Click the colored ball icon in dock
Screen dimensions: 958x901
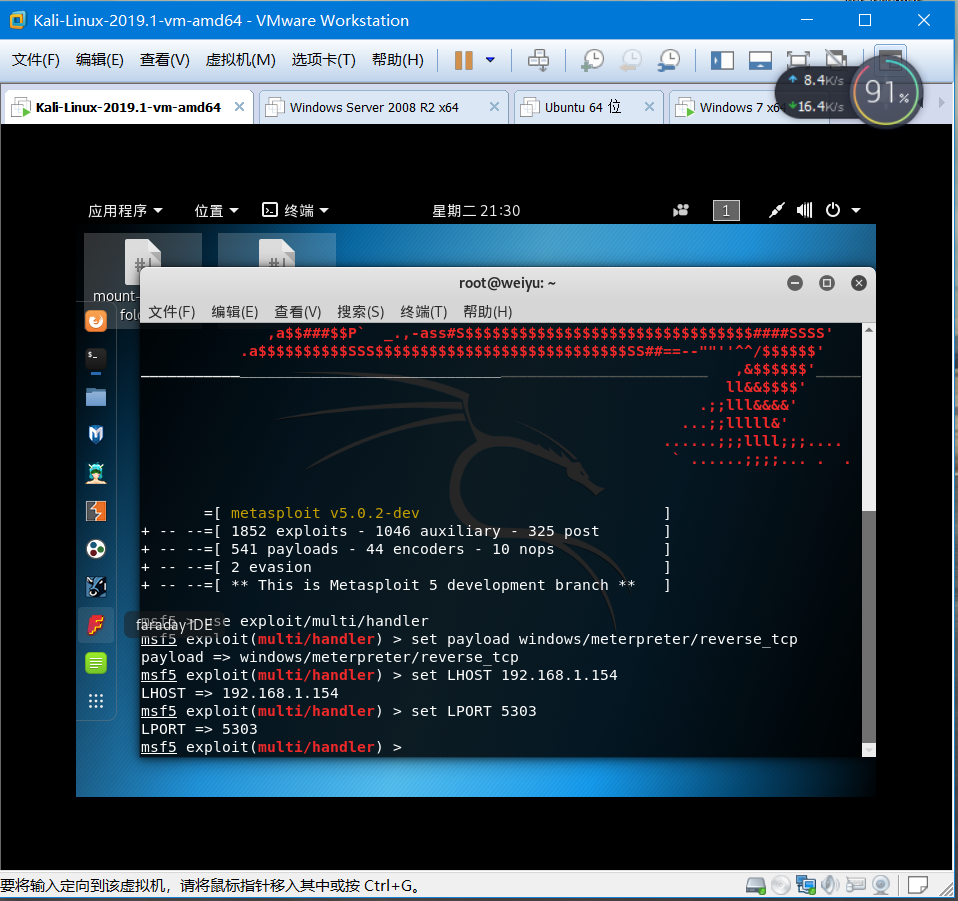tap(96, 549)
